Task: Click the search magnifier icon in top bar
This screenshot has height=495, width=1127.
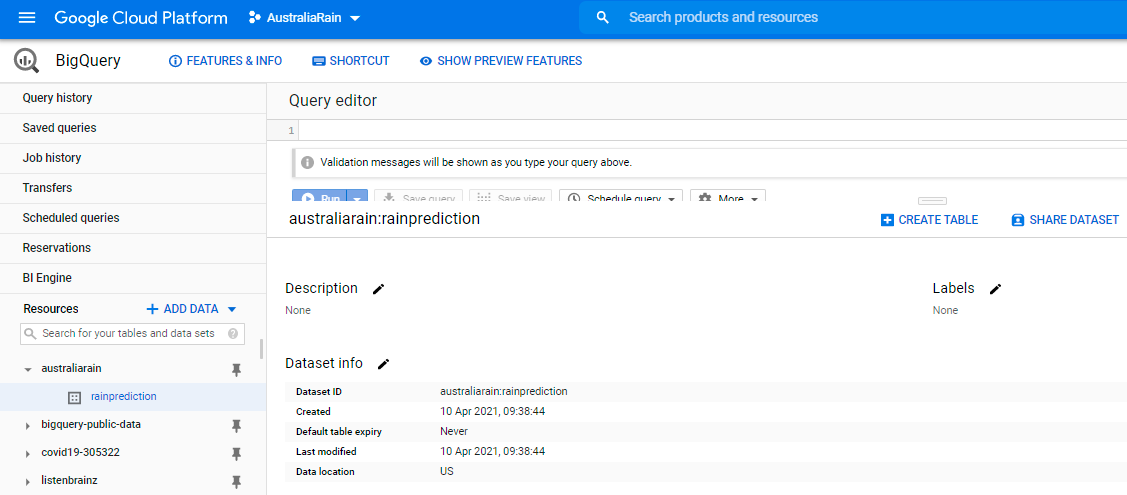Action: click(602, 18)
